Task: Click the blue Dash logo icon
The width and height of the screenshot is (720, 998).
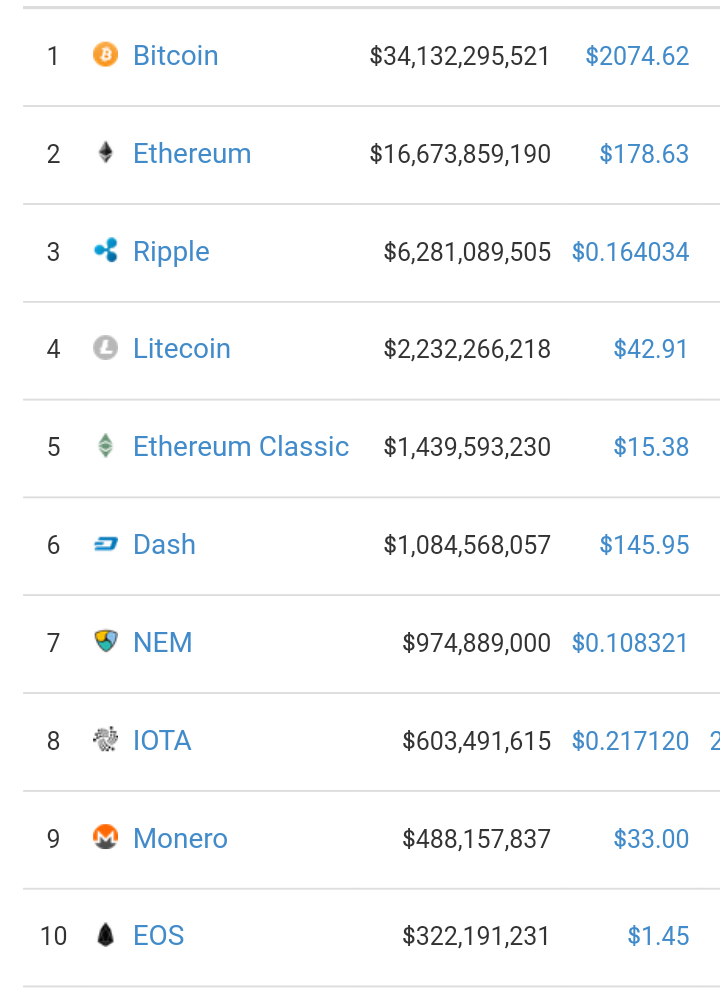Action: 106,544
